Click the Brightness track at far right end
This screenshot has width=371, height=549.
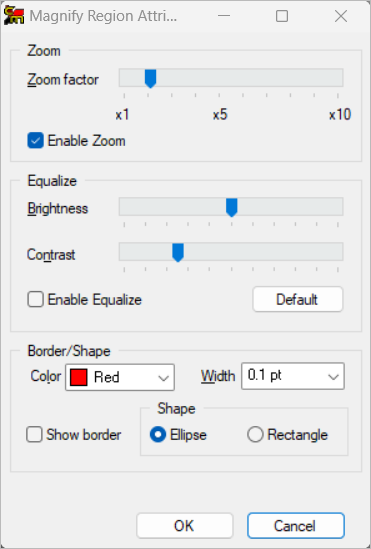[338, 207]
